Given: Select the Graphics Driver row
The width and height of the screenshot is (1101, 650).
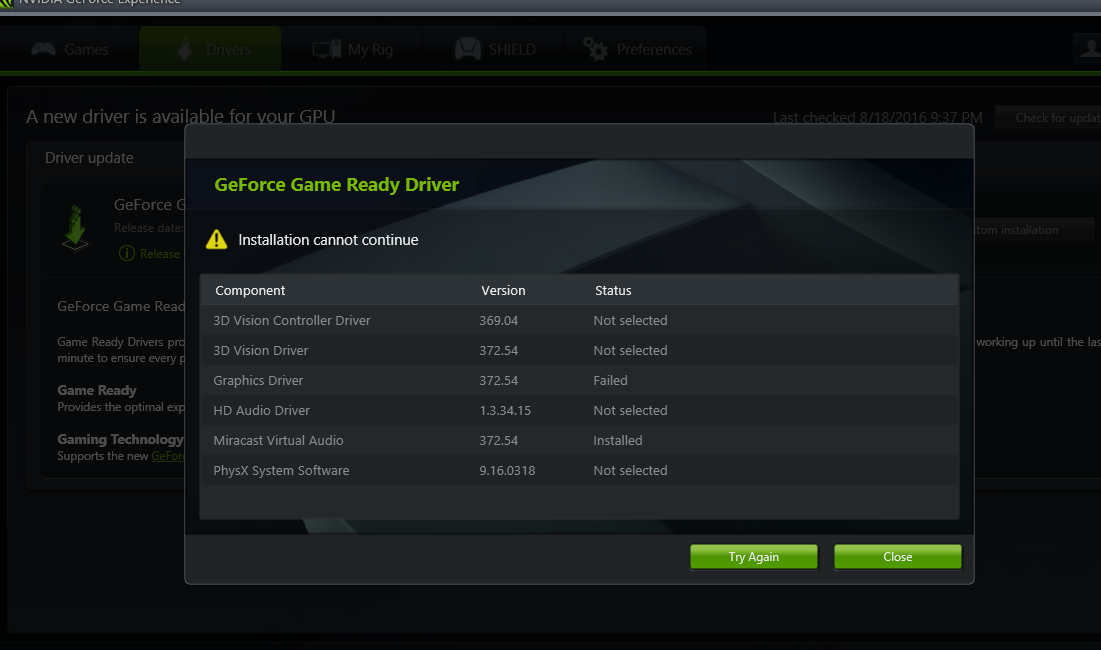Looking at the screenshot, I should coord(579,380).
